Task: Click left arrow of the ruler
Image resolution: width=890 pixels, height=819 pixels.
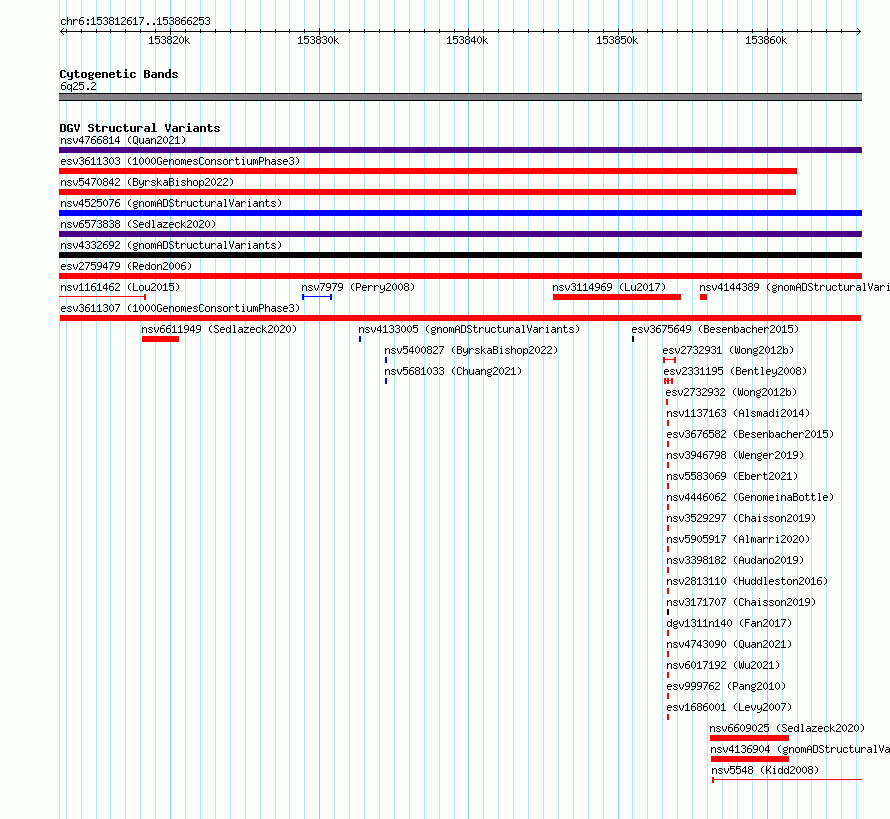Action: (x=62, y=32)
